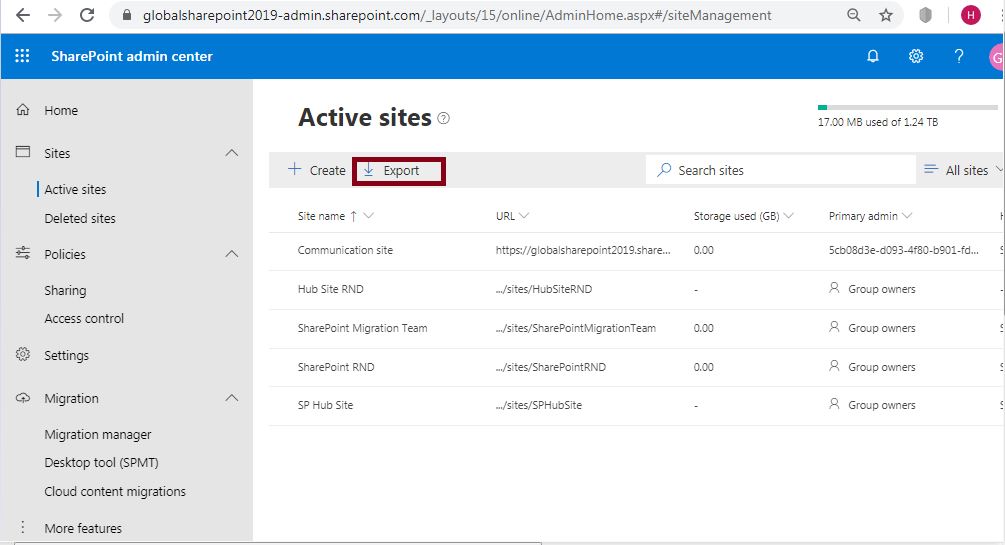Image resolution: width=1005 pixels, height=545 pixels.
Task: Open SharePoint Migration Team site
Action: (362, 328)
